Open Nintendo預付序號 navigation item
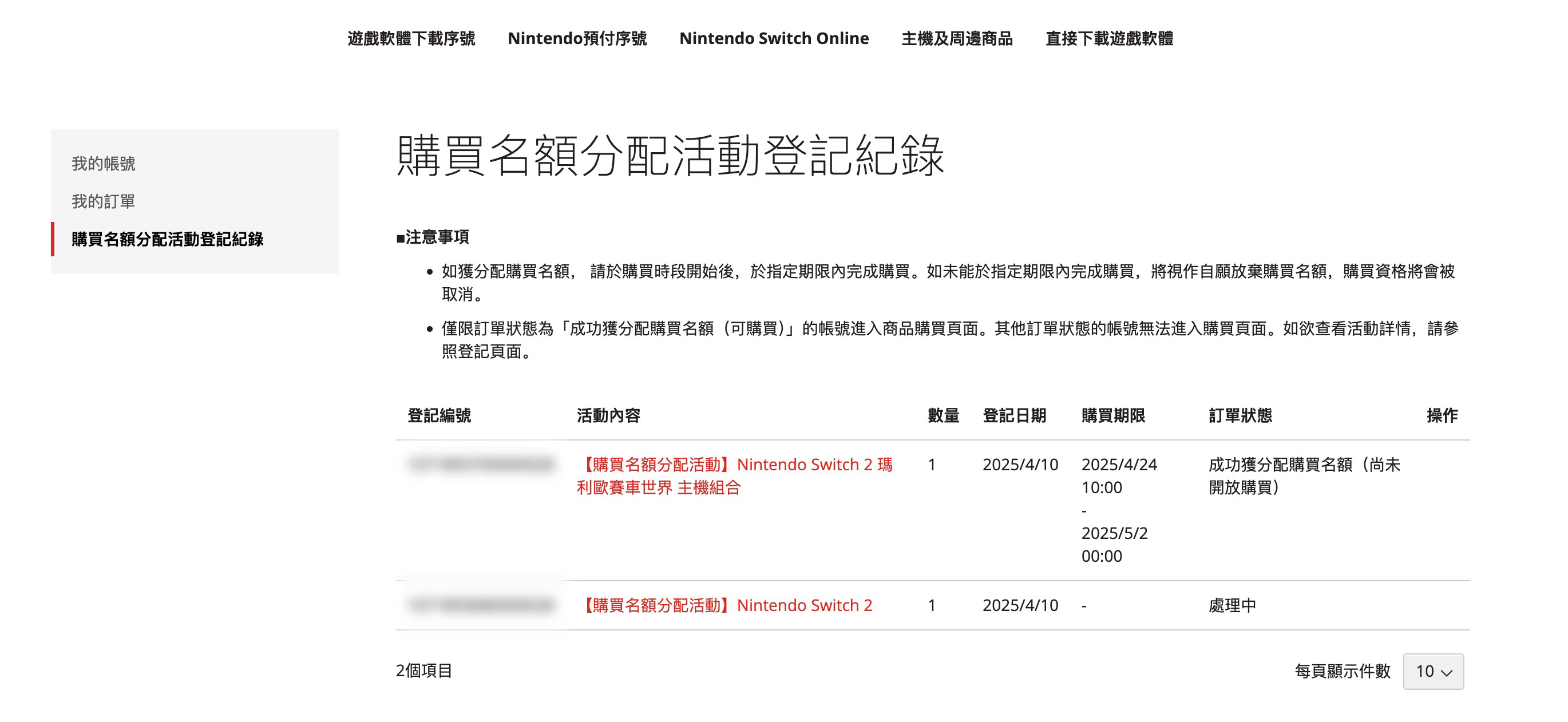This screenshot has height=722, width=1568. pyautogui.click(x=576, y=38)
